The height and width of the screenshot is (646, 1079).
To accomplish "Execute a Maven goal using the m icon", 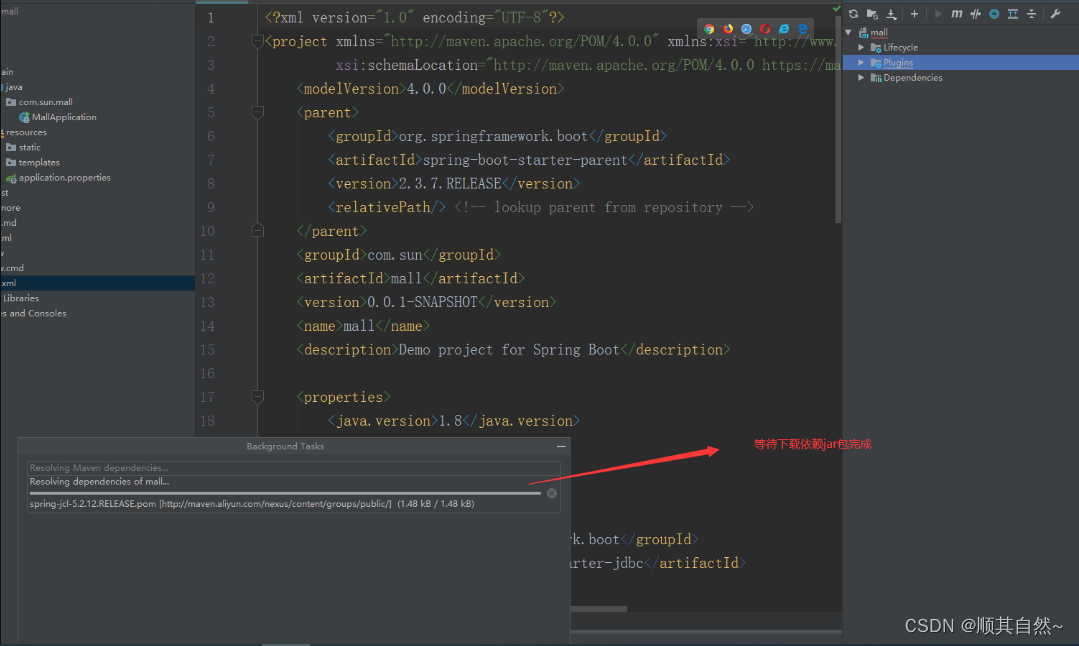I will point(957,13).
